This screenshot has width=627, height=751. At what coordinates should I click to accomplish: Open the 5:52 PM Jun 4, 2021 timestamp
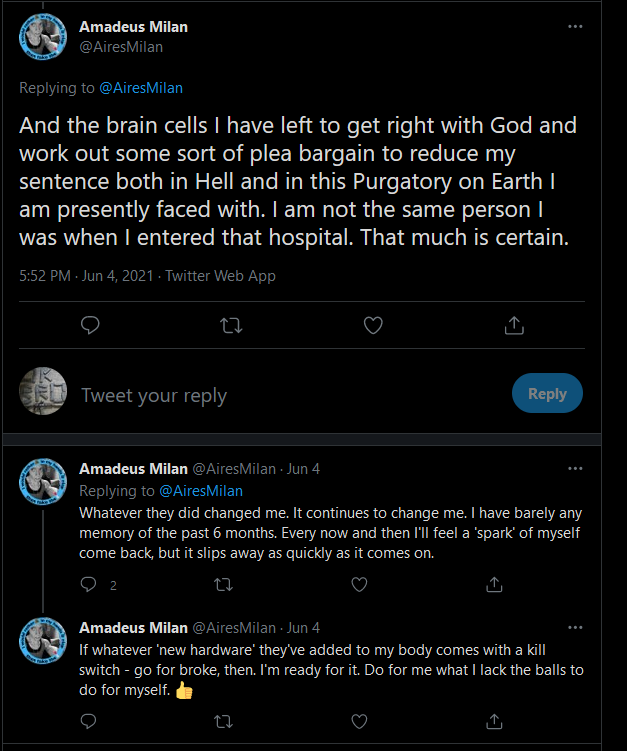[86, 276]
